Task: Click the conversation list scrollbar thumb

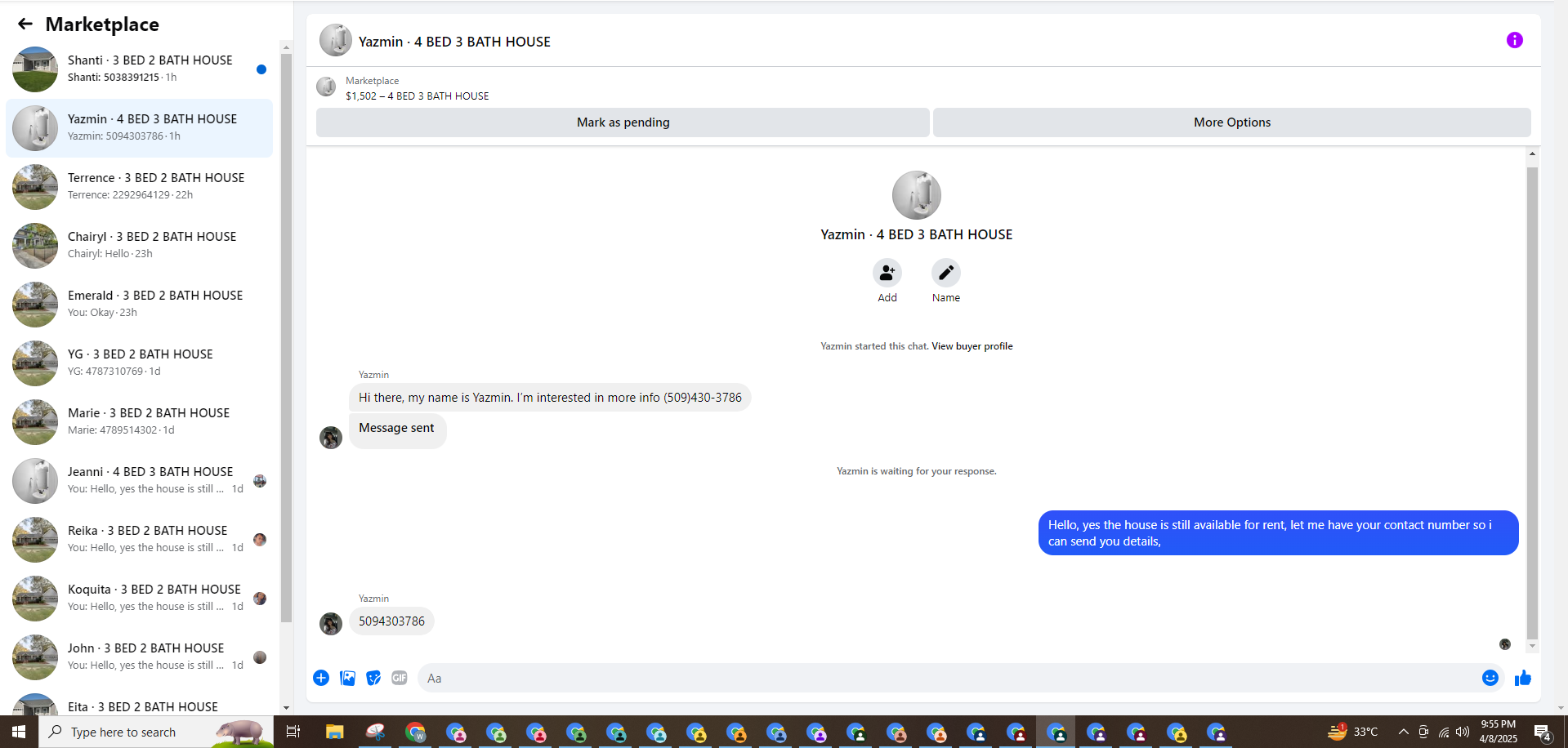Action: tap(286, 337)
